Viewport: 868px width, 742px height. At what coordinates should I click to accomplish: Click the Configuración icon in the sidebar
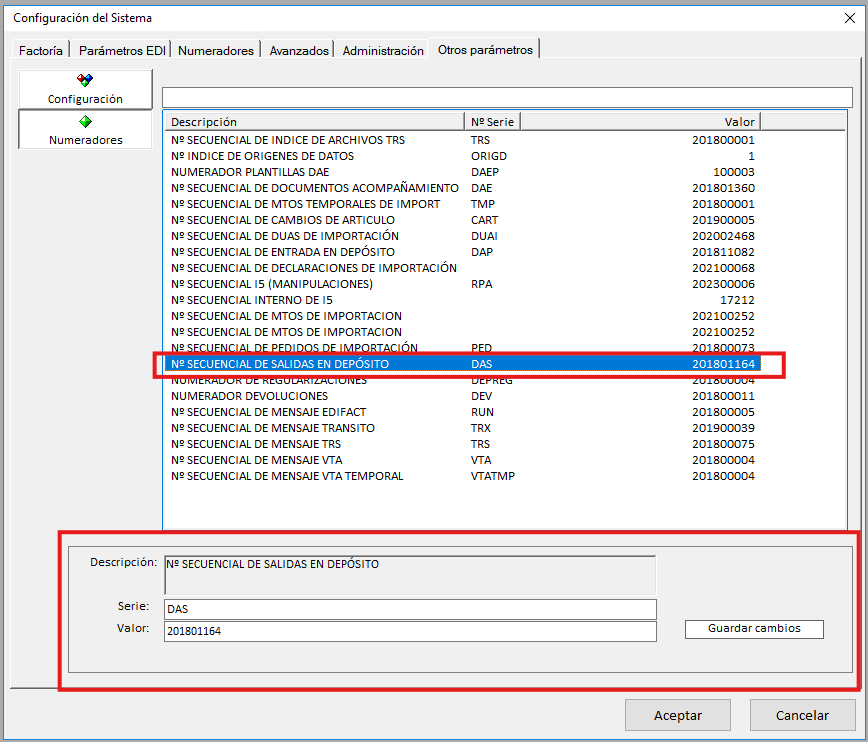coord(85,80)
